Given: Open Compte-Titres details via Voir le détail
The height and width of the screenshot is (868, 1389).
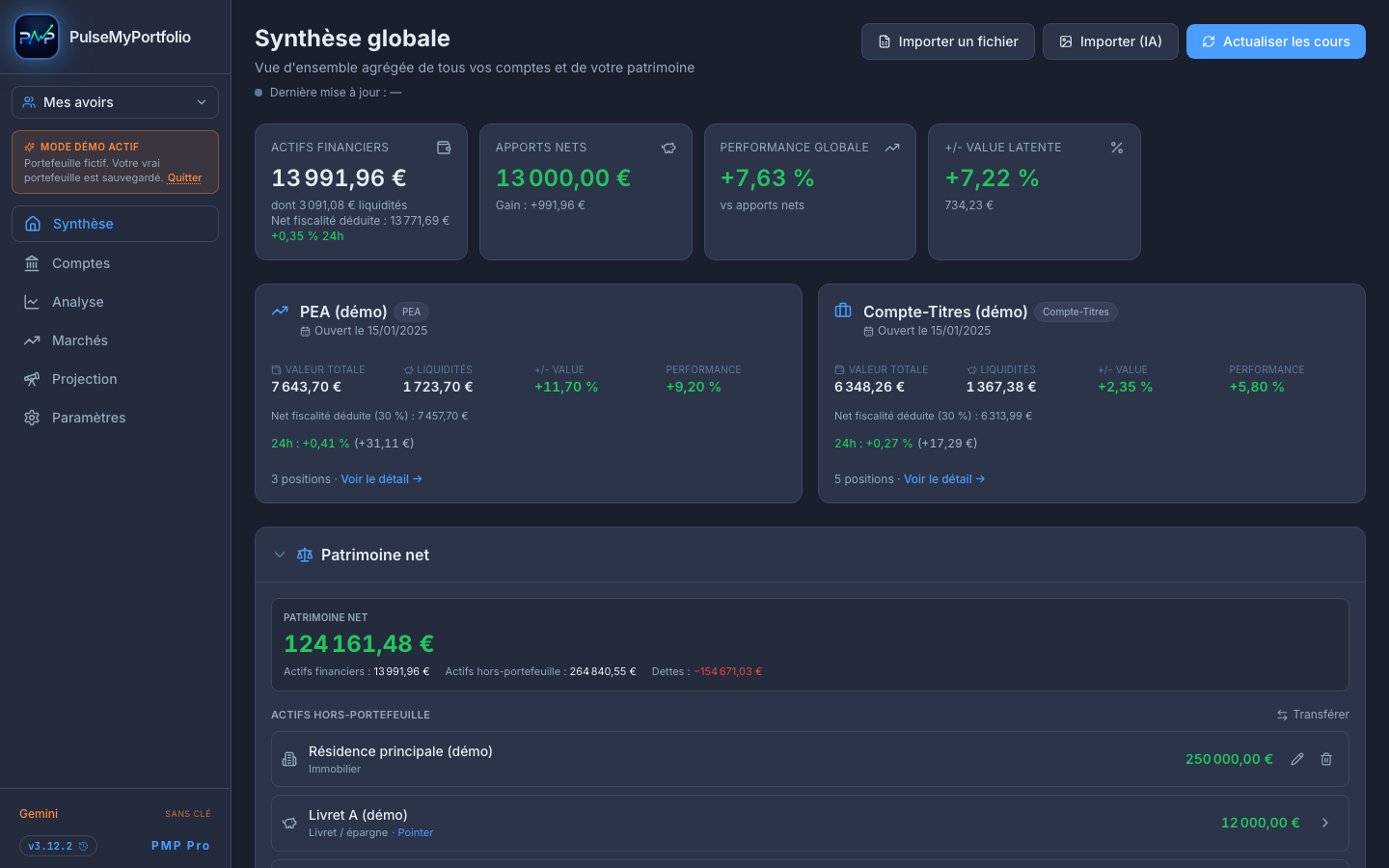Looking at the screenshot, I should (x=944, y=479).
